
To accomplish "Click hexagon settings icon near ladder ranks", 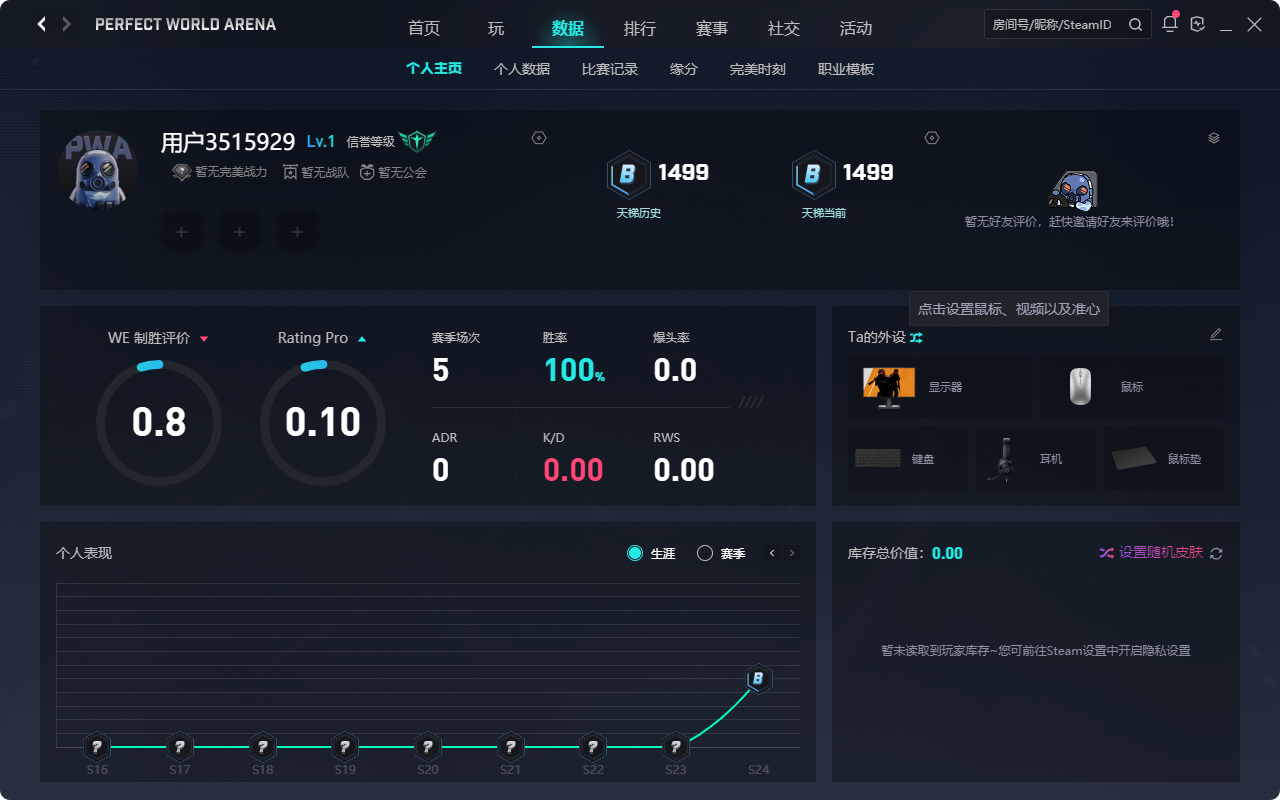I will point(932,138).
